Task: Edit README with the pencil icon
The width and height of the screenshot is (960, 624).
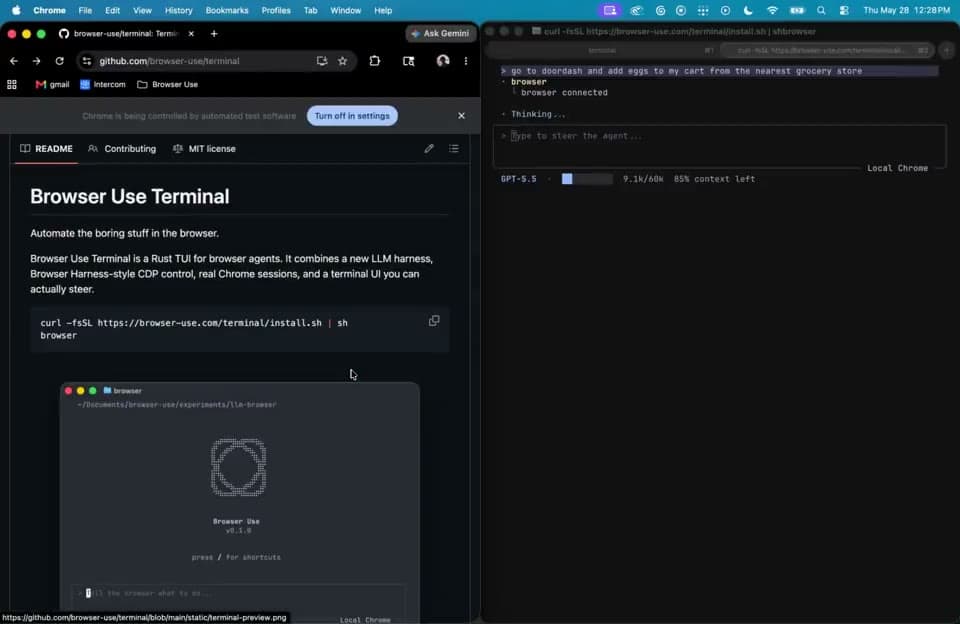Action: [429, 148]
